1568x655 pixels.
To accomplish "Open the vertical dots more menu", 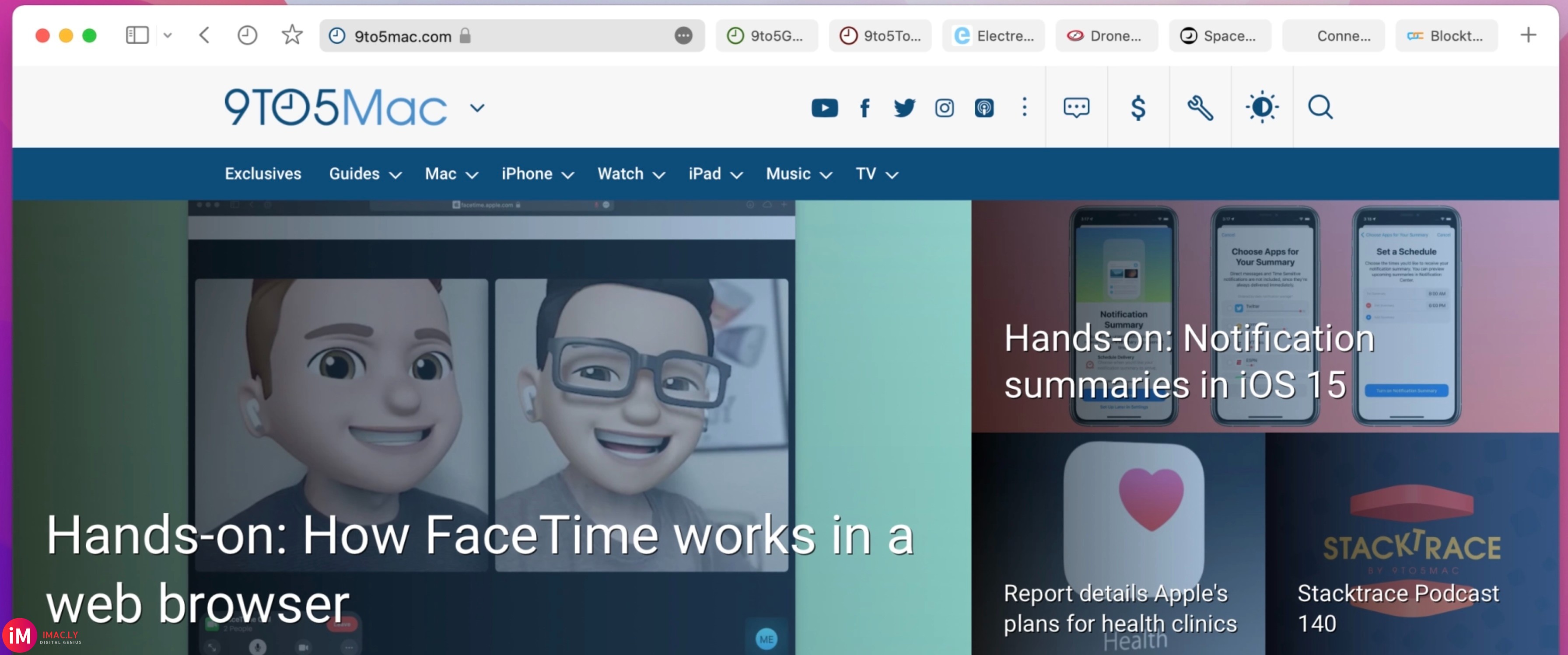I will [x=1025, y=107].
